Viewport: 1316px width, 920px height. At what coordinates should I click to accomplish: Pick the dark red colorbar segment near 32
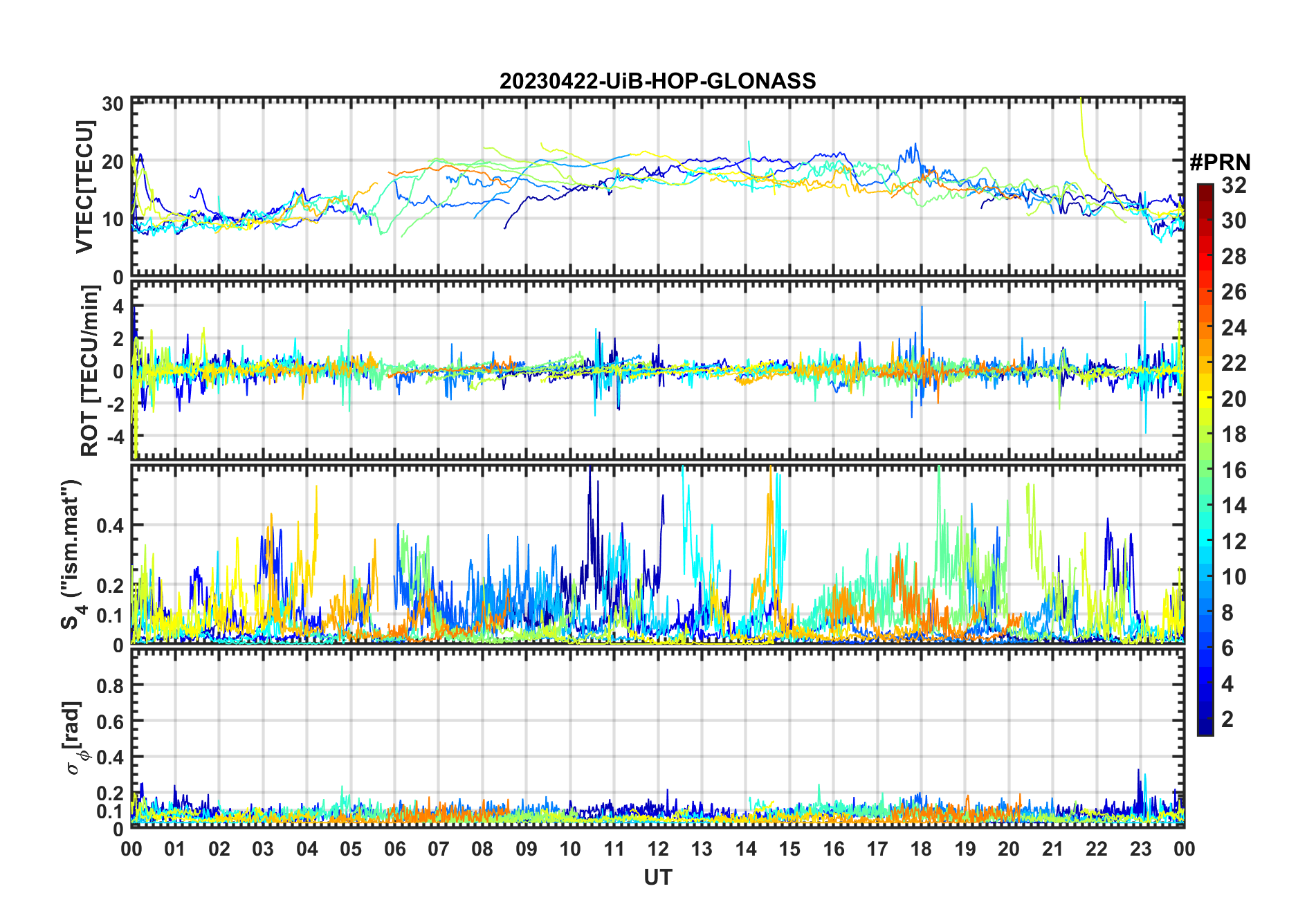point(1205,192)
